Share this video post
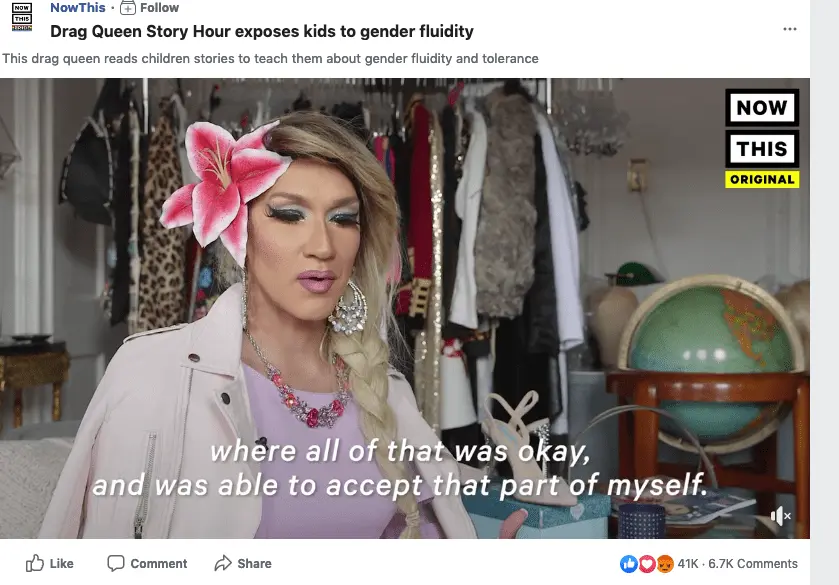Image resolution: width=839 pixels, height=585 pixels. pyautogui.click(x=243, y=563)
